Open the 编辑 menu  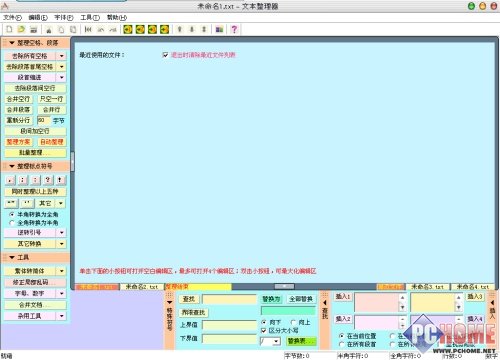pos(38,17)
